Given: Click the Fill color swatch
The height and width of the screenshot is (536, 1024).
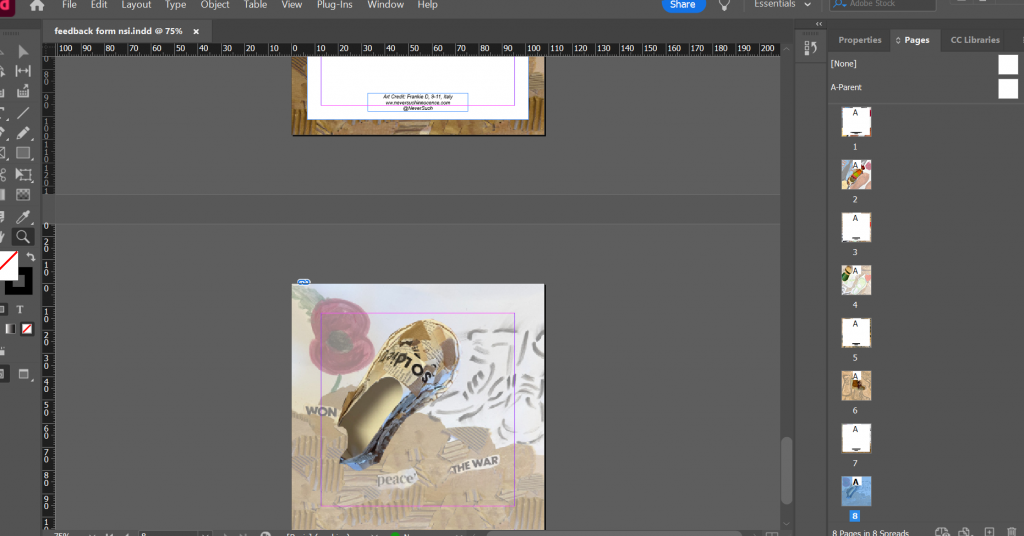Looking at the screenshot, I should tap(8, 264).
